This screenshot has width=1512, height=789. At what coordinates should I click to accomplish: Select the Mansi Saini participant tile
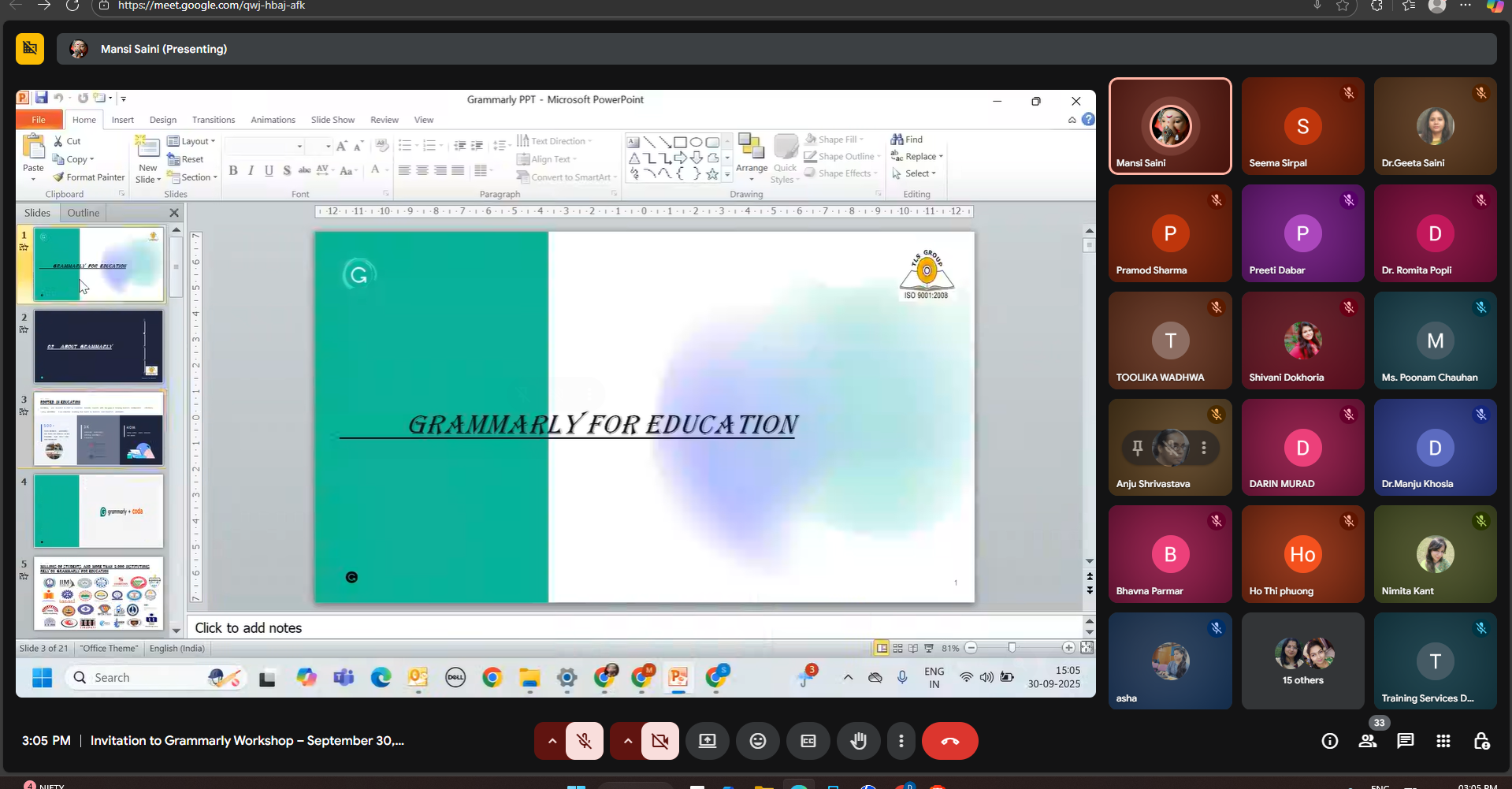[1169, 126]
